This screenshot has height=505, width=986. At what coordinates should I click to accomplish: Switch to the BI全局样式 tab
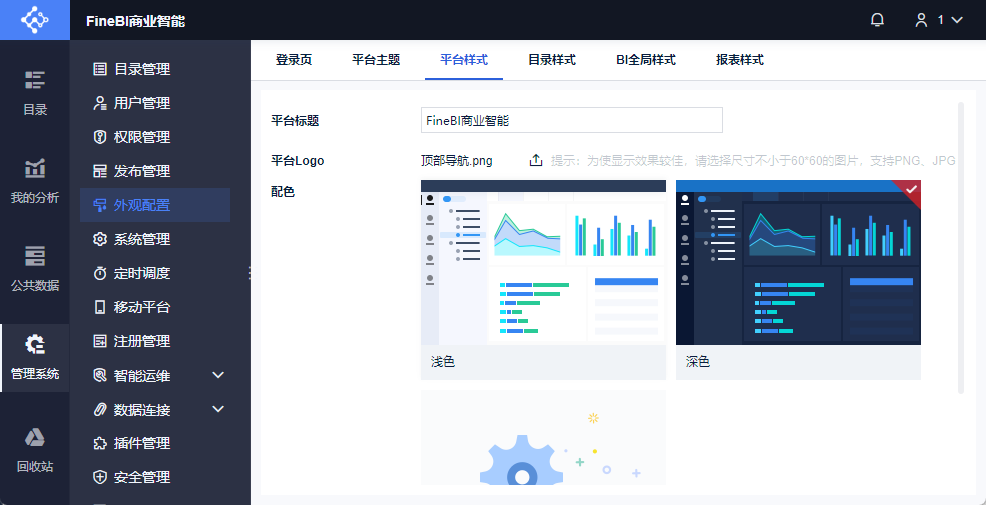tap(646, 60)
